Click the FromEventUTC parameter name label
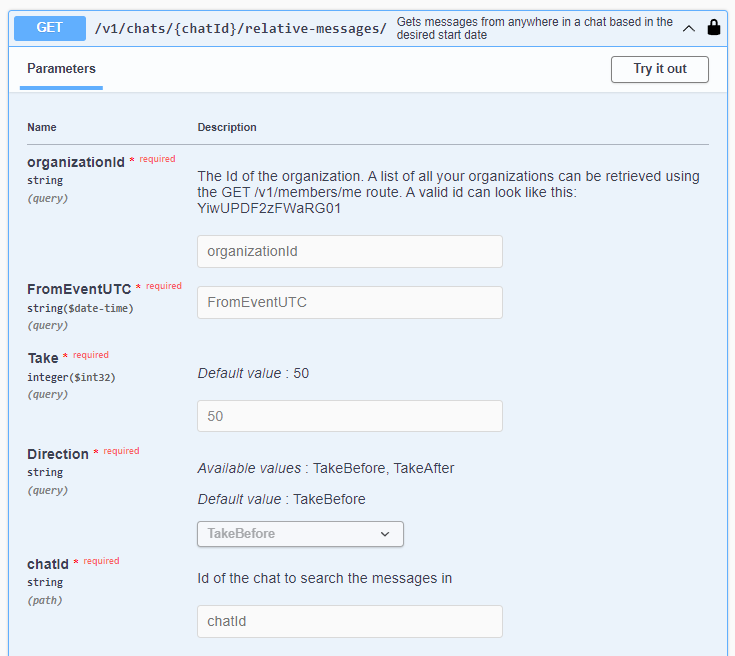 pyautogui.click(x=78, y=289)
